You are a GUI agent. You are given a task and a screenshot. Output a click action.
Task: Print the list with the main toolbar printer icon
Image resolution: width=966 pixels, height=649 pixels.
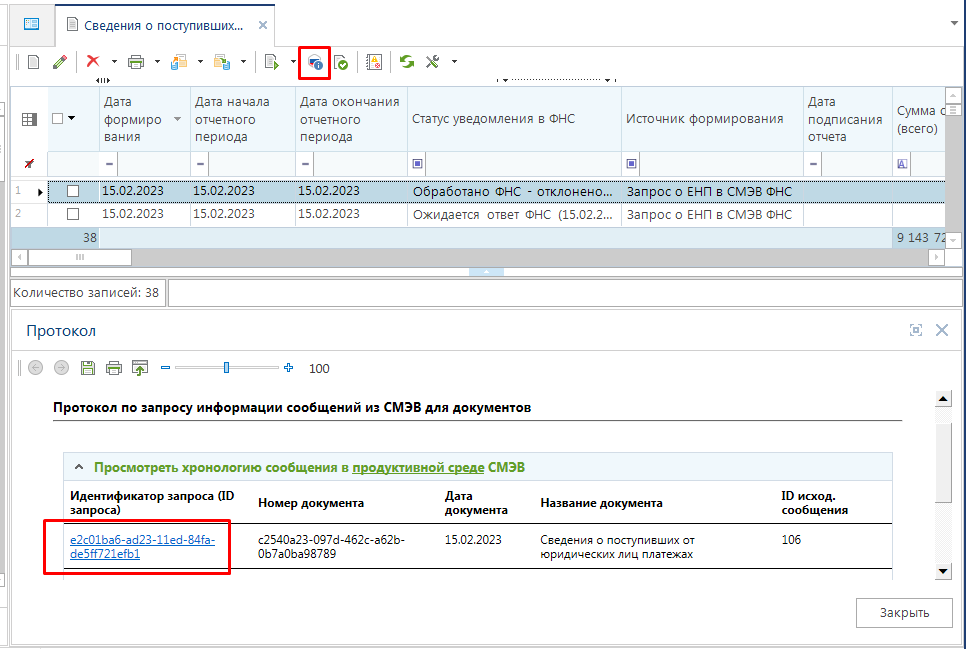tap(136, 62)
